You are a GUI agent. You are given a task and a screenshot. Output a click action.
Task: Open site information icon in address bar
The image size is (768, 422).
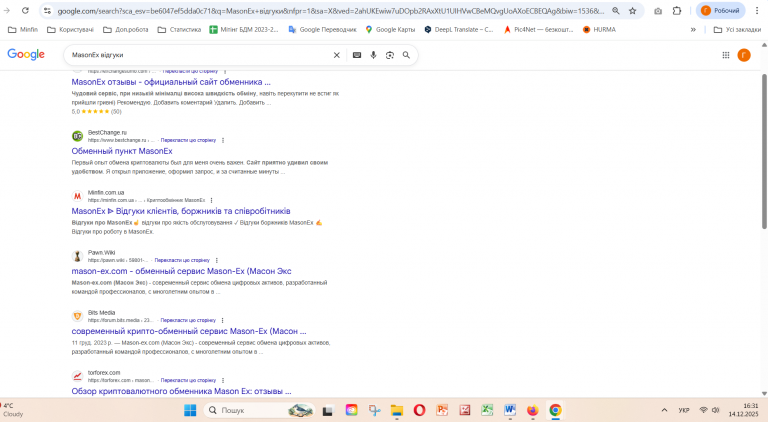click(47, 11)
